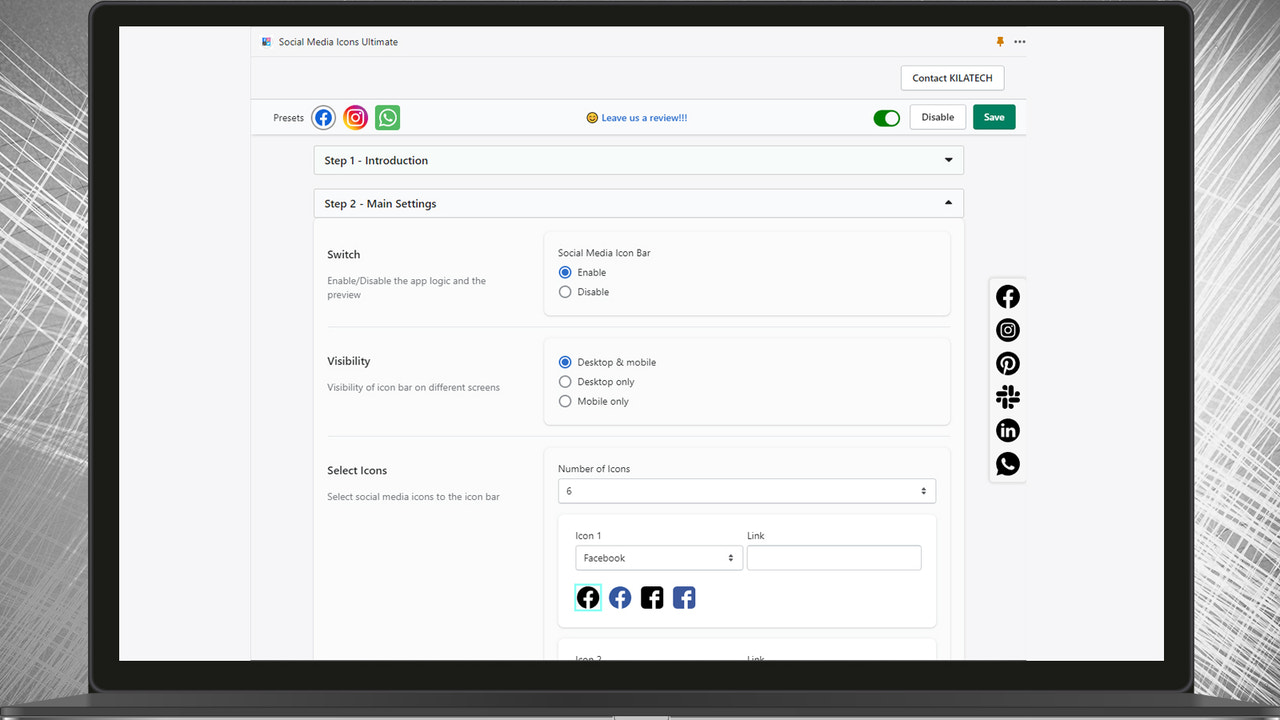Select the Facebook preset icon
This screenshot has height=720, width=1280.
point(322,117)
